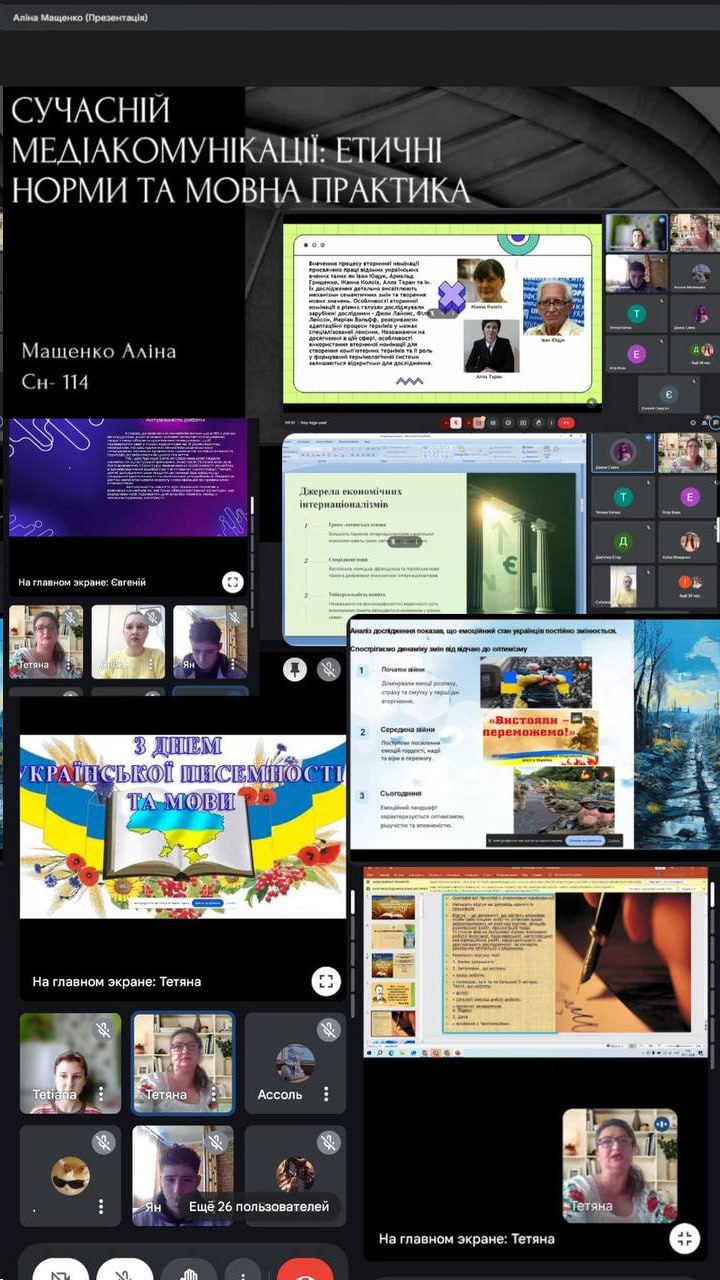
Task: Click the pin icon beside muted mic
Action: [294, 669]
